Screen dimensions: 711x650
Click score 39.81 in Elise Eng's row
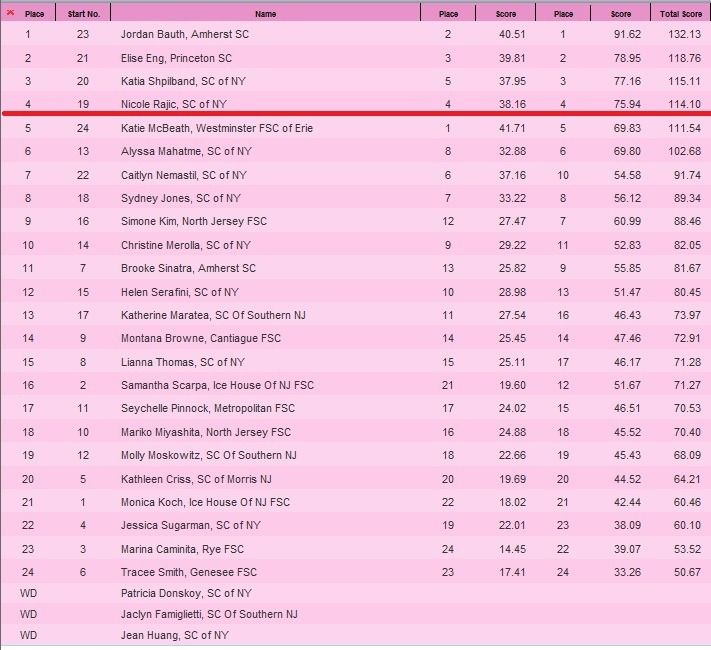[512, 59]
